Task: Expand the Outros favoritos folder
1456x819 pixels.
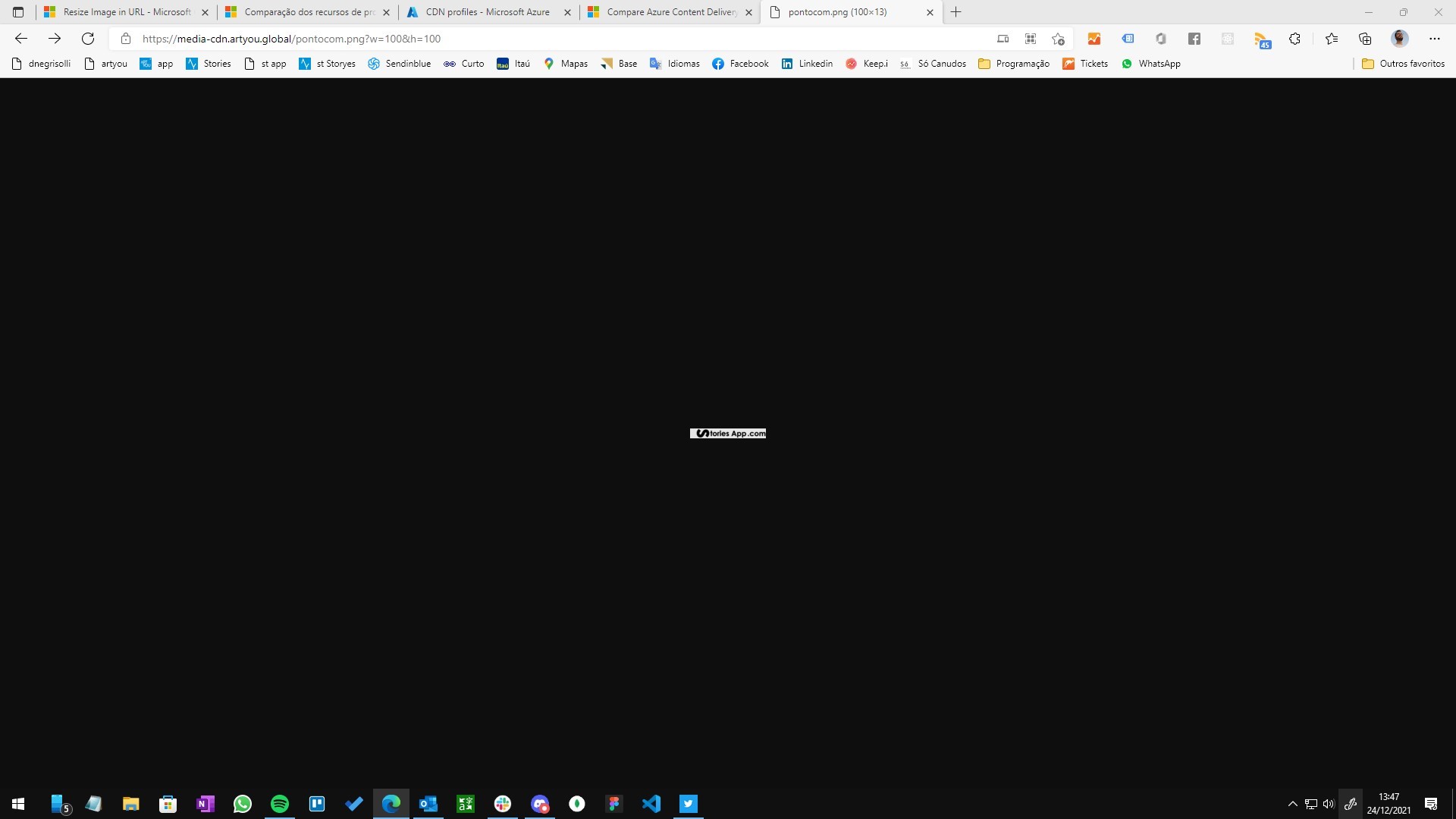Action: (1404, 64)
